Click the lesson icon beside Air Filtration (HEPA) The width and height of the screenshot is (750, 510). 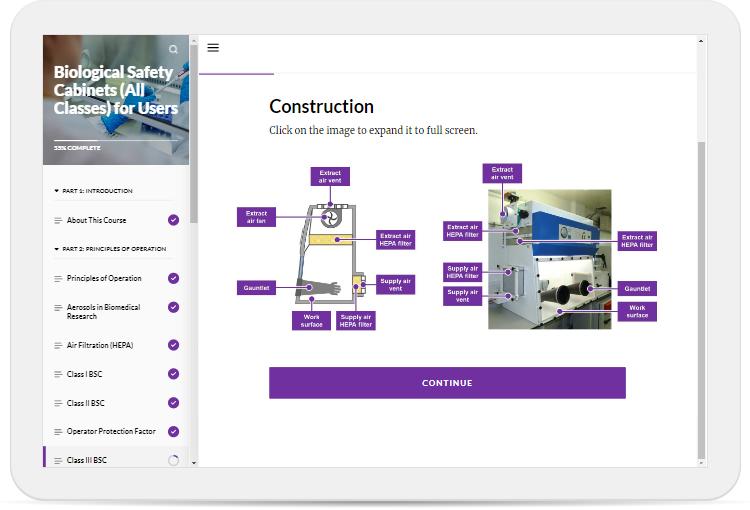tap(58, 345)
